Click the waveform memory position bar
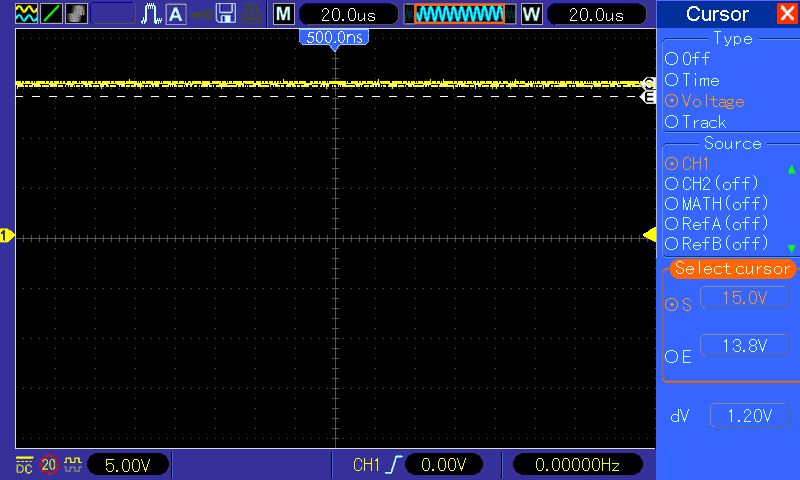This screenshot has width=800, height=480. pos(459,14)
